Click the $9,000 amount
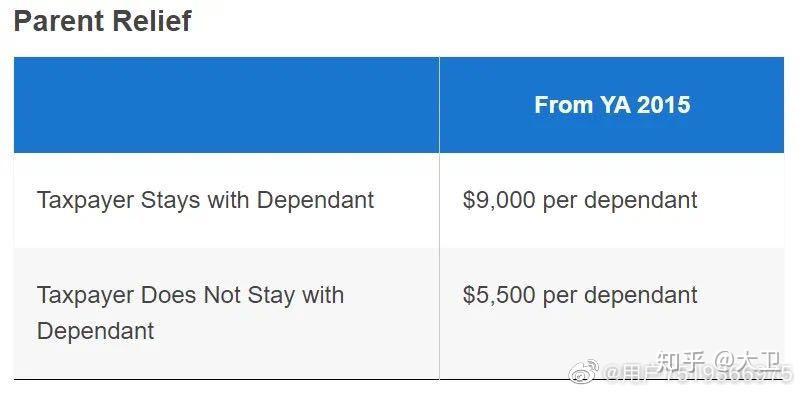The width and height of the screenshot is (801, 394). coord(499,200)
